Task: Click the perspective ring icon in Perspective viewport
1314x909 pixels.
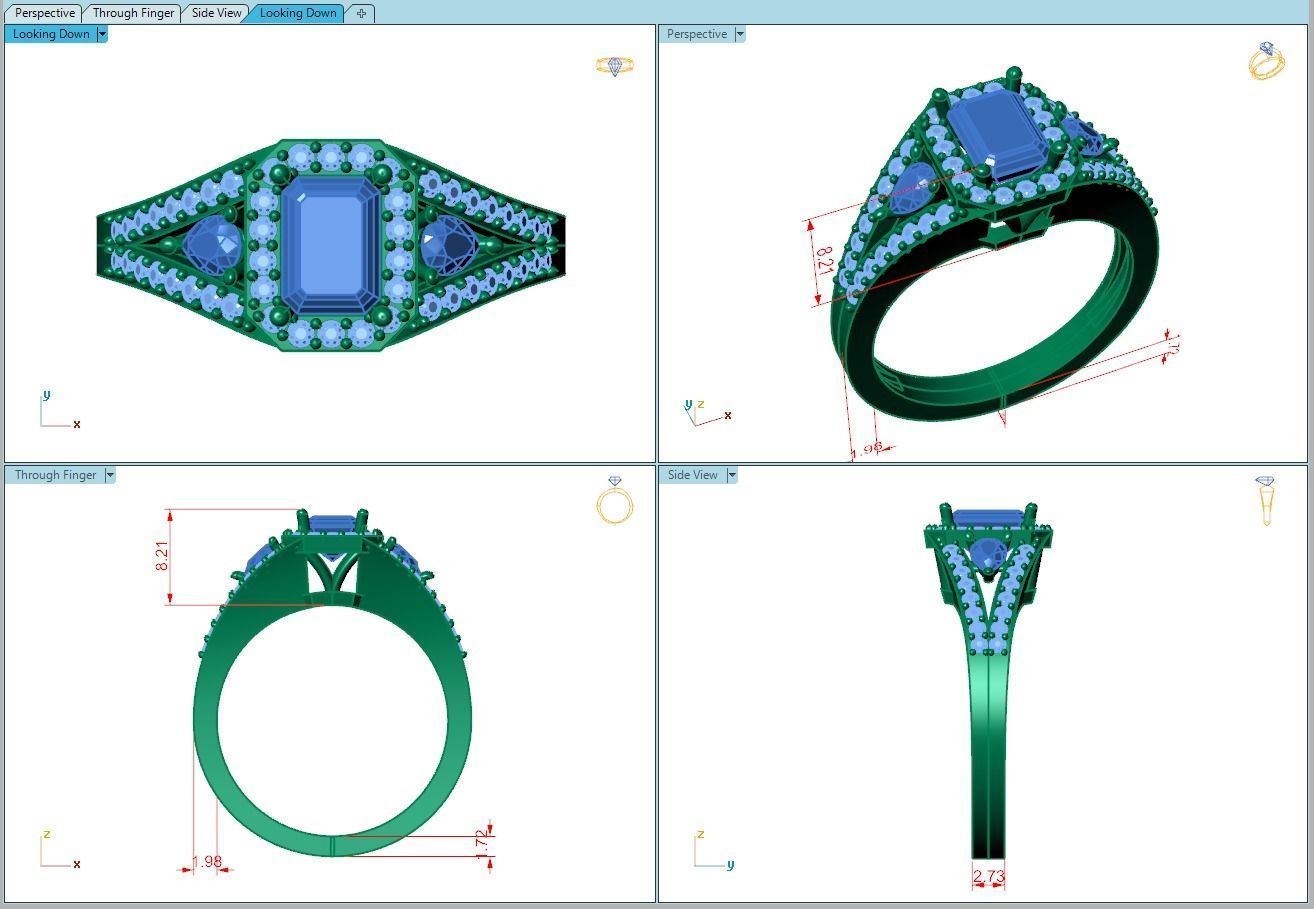Action: [1266, 61]
